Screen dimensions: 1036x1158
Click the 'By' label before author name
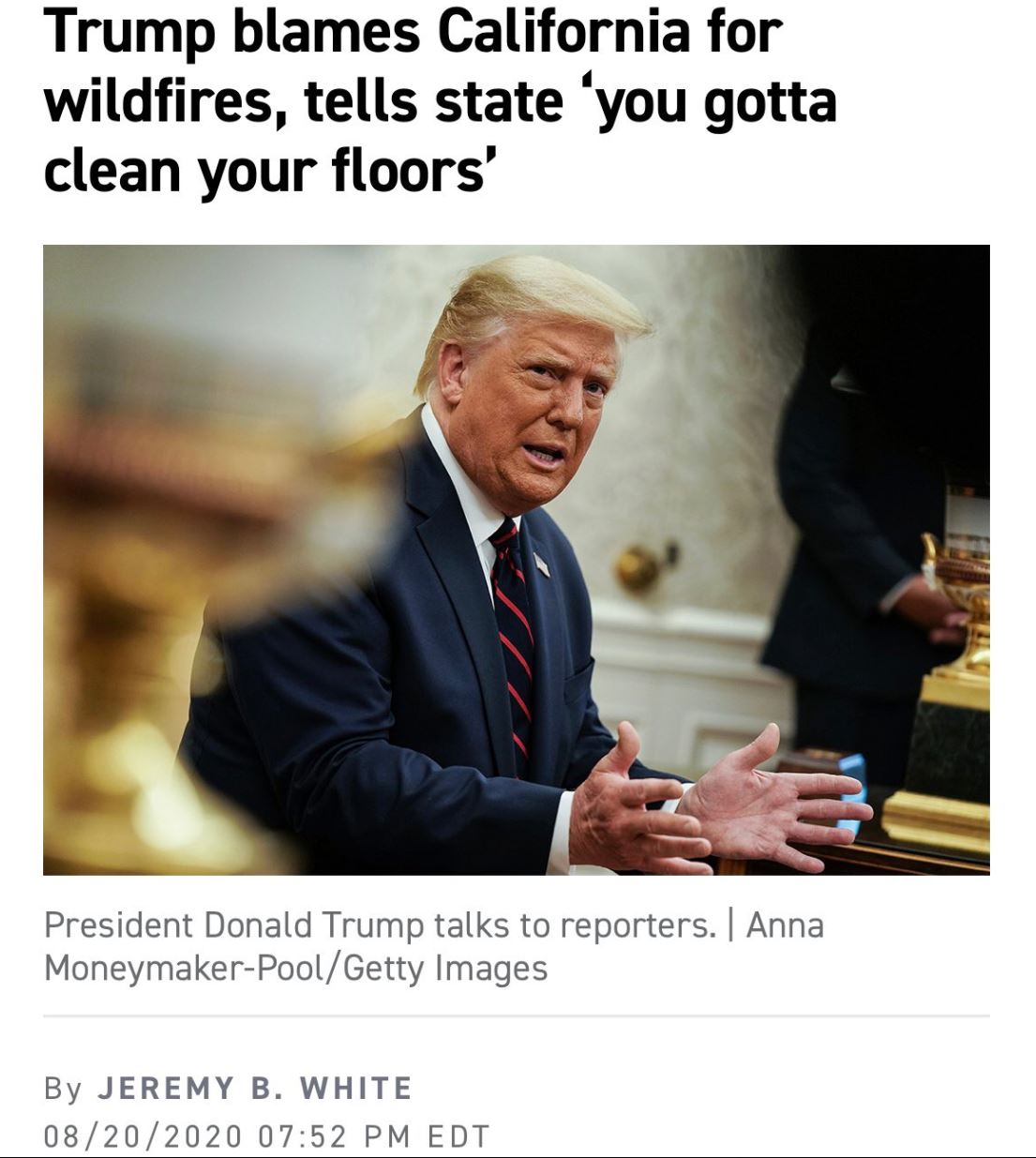[63, 1089]
